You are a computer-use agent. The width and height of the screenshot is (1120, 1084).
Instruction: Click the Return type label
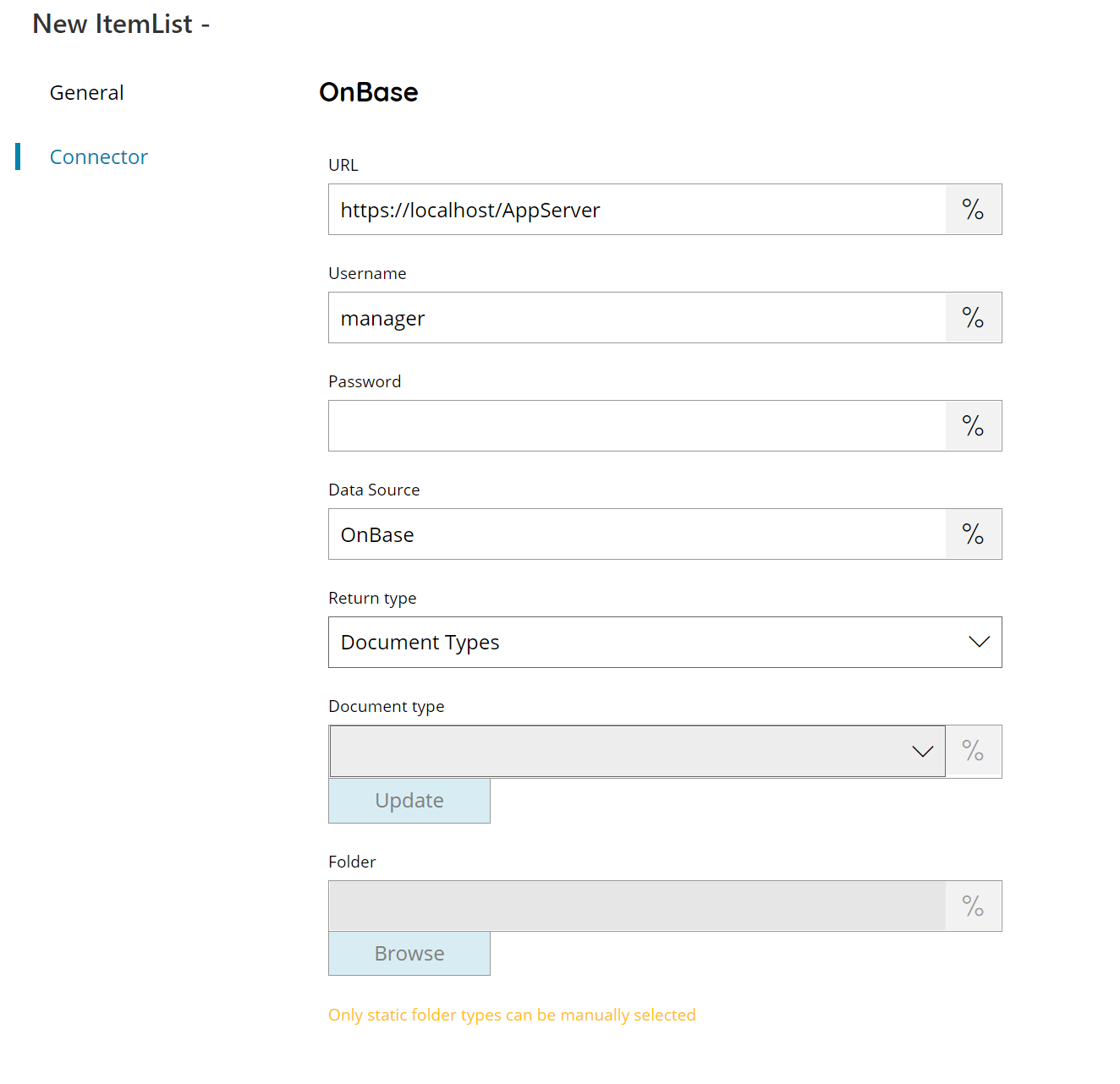click(372, 599)
